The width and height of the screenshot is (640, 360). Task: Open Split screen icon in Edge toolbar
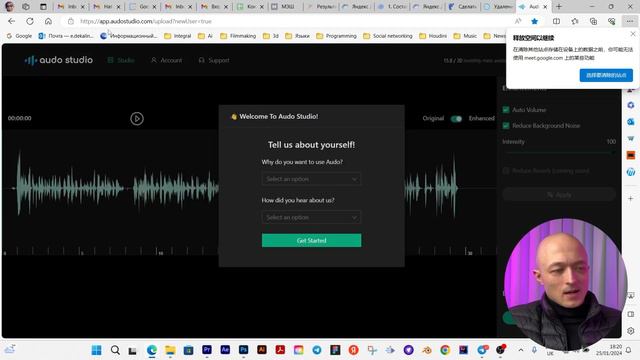pyautogui.click(x=556, y=21)
